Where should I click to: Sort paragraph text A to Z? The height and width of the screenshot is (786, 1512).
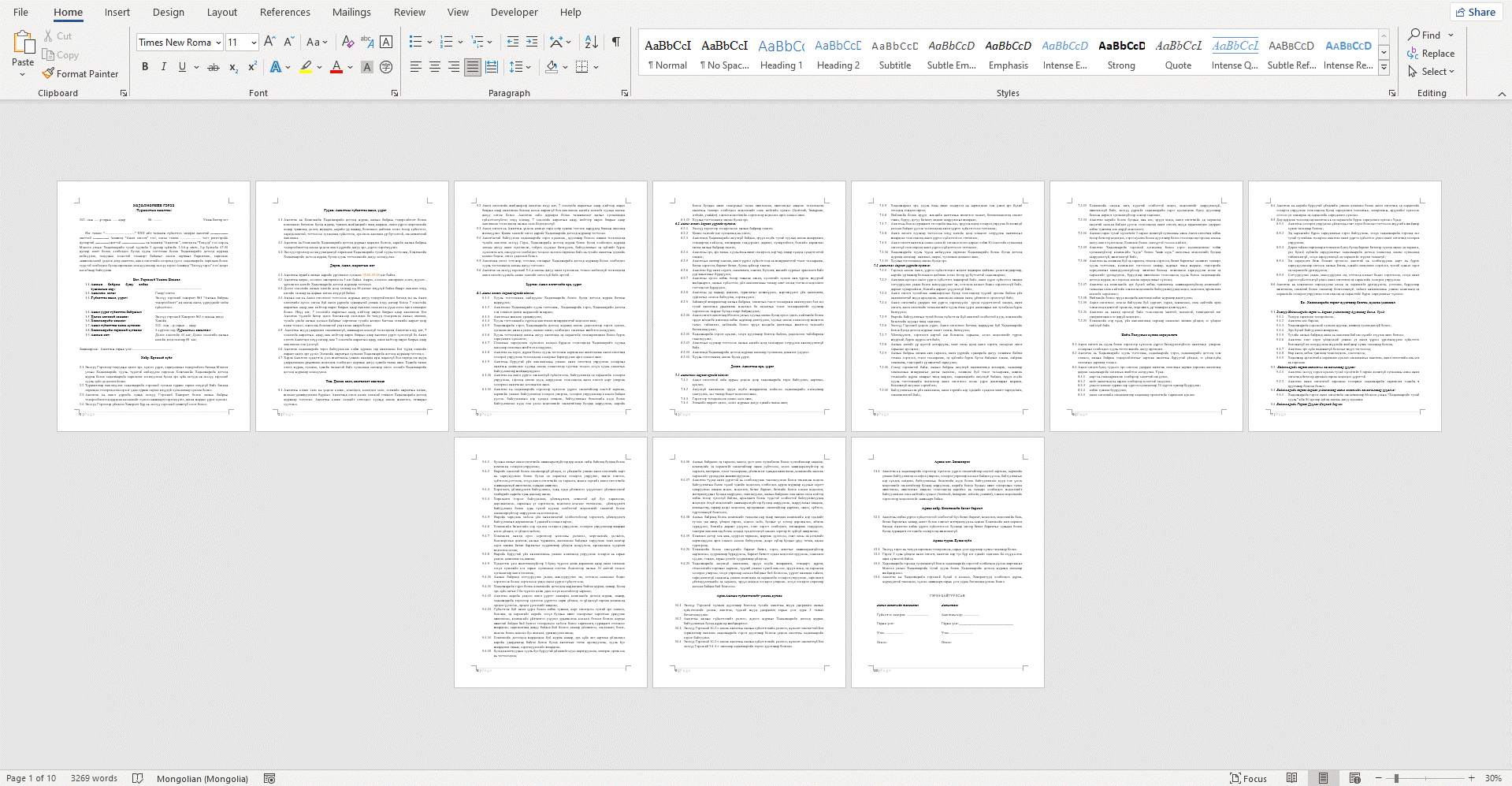point(592,42)
